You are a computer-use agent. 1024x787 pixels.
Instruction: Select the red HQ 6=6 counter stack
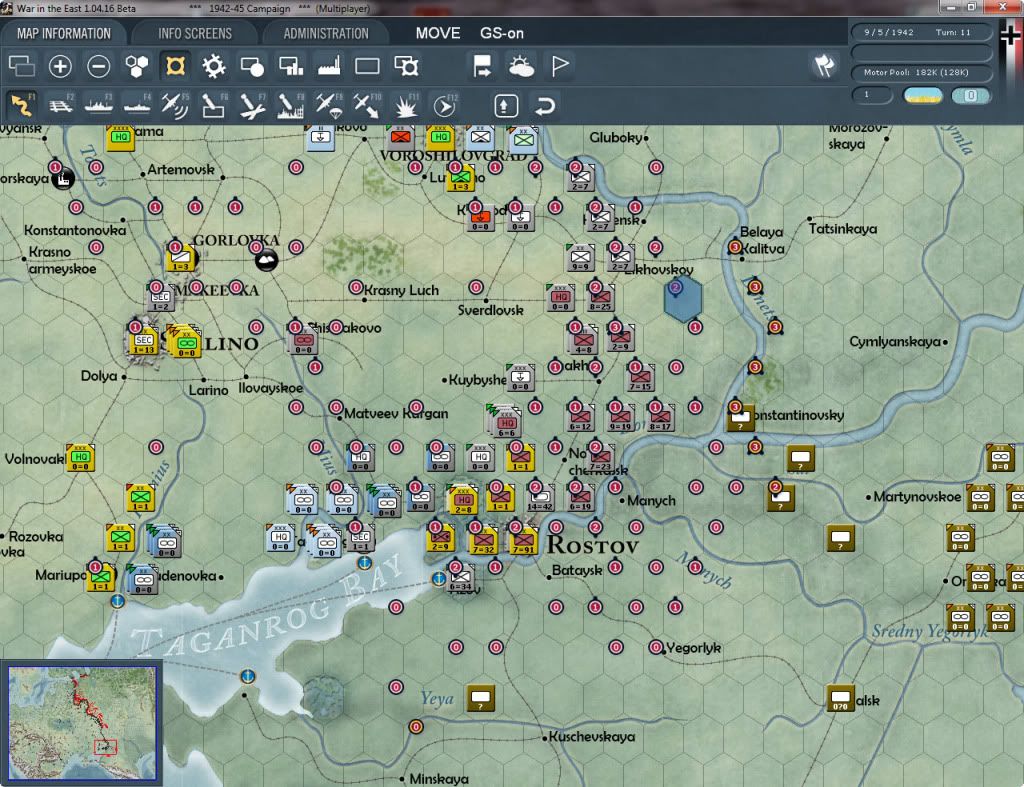click(x=506, y=422)
